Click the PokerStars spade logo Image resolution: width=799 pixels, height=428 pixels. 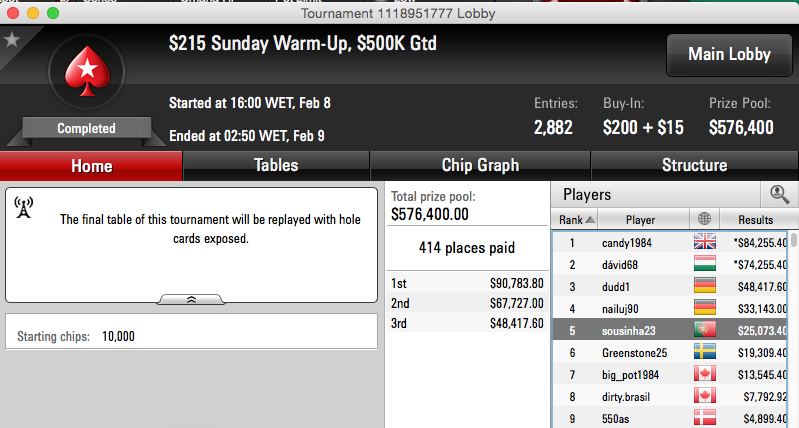point(87,72)
